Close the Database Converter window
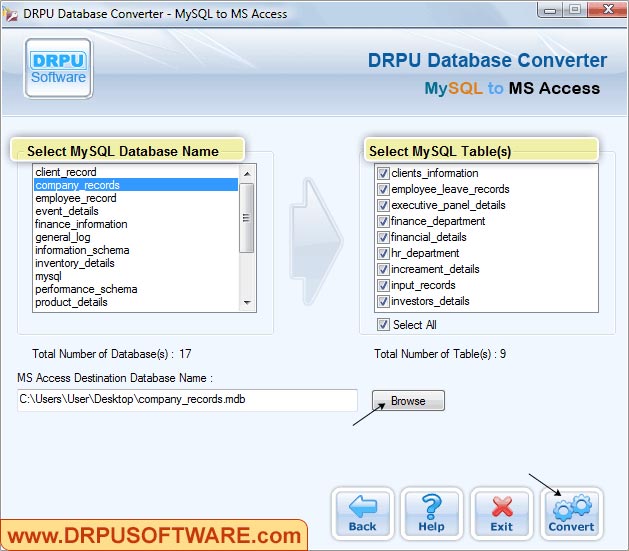The width and height of the screenshot is (629, 551). [x=608, y=9]
